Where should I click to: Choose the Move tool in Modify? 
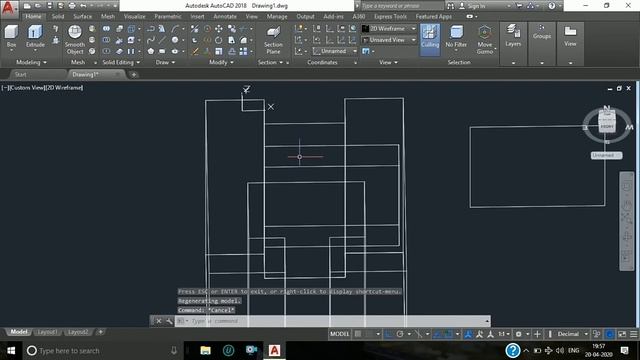point(219,29)
